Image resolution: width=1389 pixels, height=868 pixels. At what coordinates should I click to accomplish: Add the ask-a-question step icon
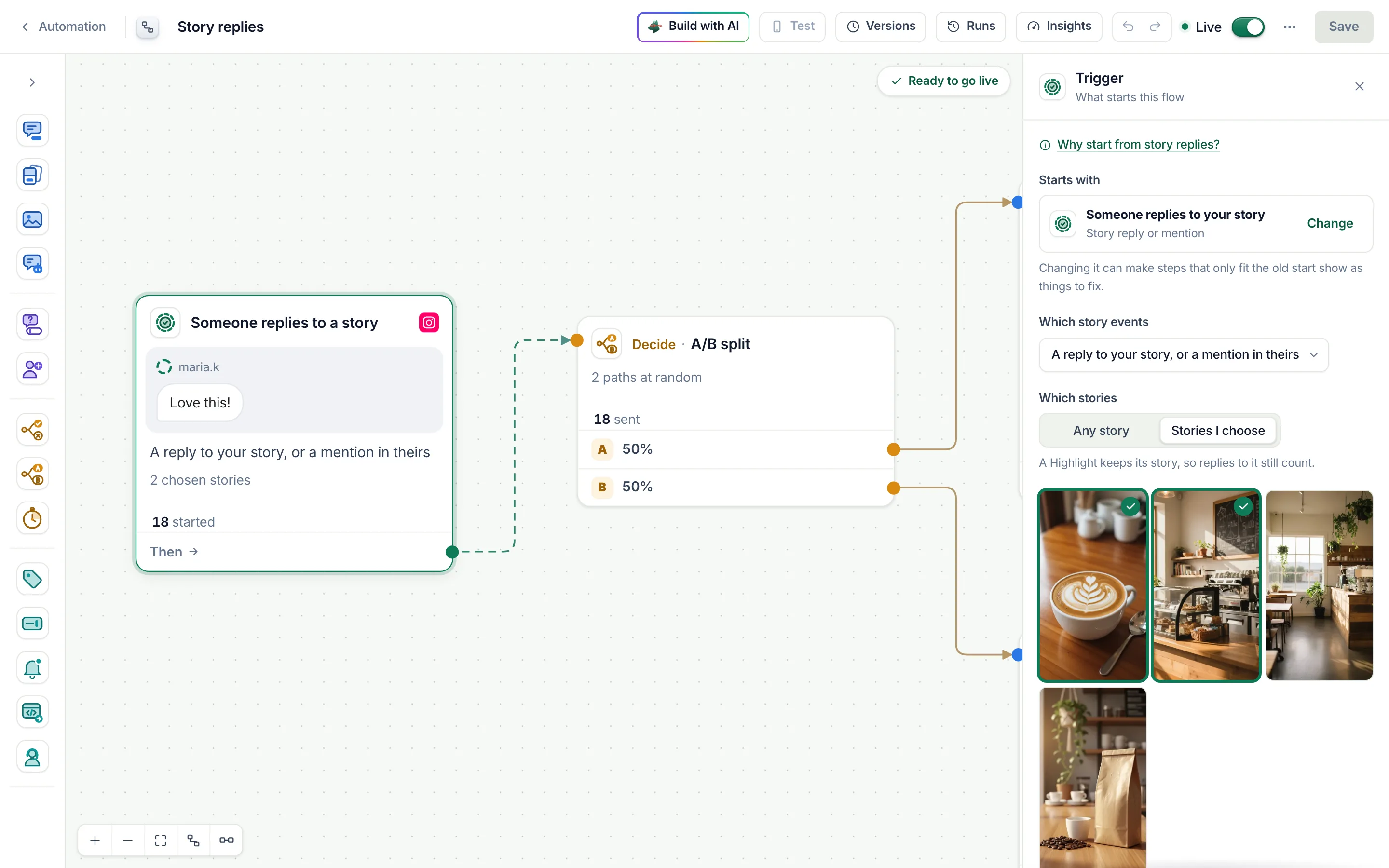click(x=32, y=325)
